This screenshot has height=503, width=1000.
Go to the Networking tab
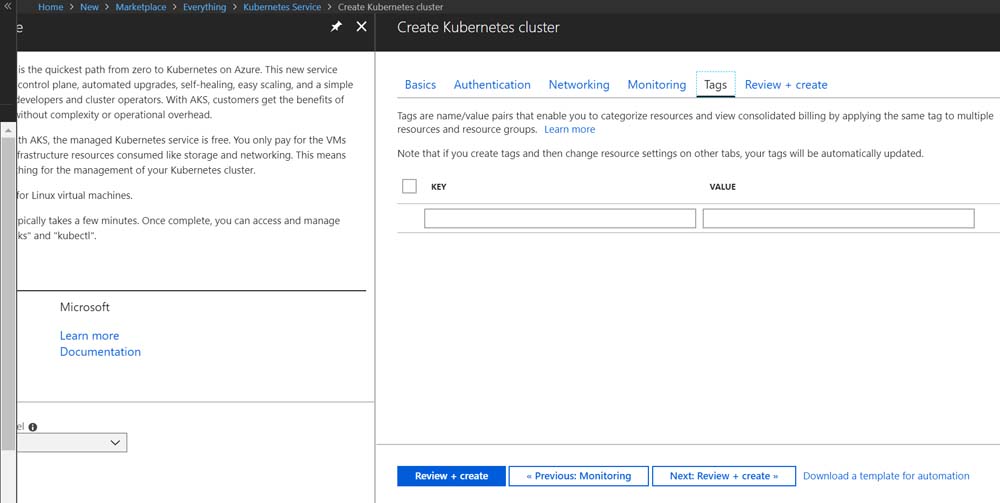(x=579, y=85)
